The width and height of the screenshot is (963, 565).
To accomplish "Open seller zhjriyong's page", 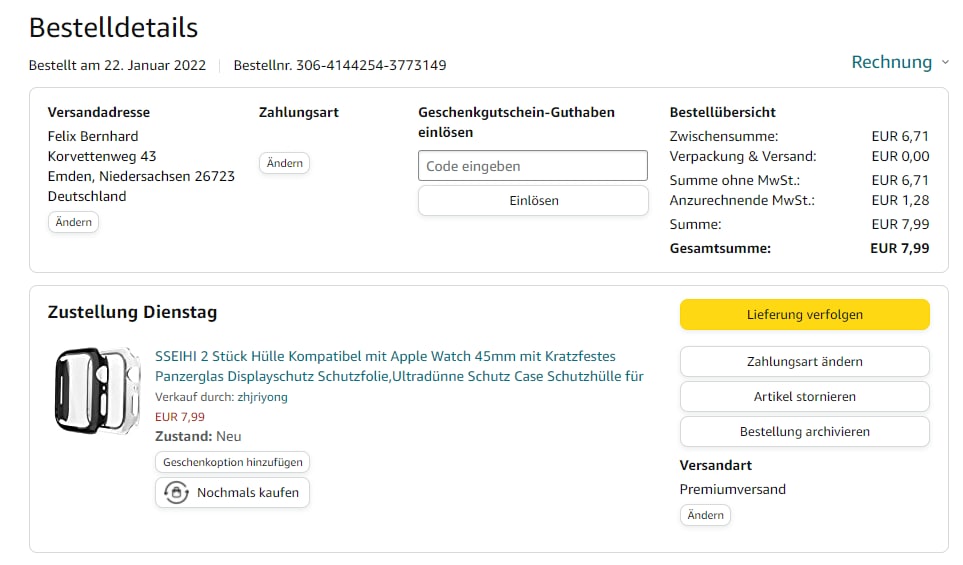I will click(x=262, y=397).
